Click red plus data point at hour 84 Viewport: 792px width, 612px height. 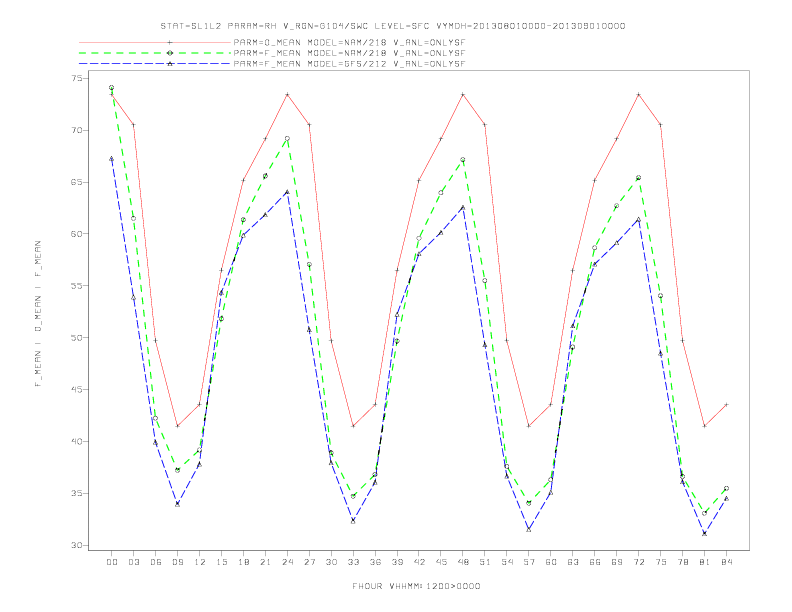click(x=727, y=404)
